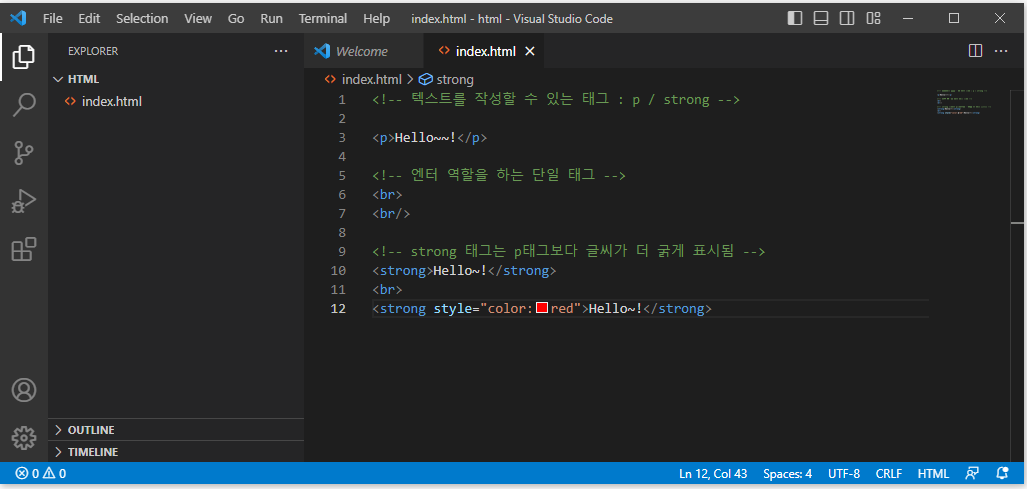Click the code minimap preview

(964, 102)
